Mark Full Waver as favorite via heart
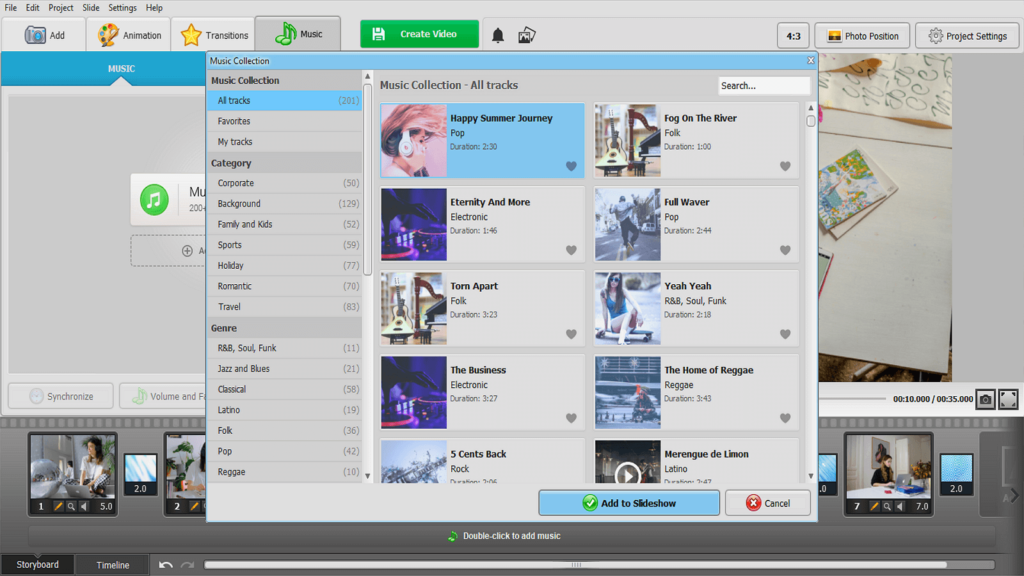 785,250
